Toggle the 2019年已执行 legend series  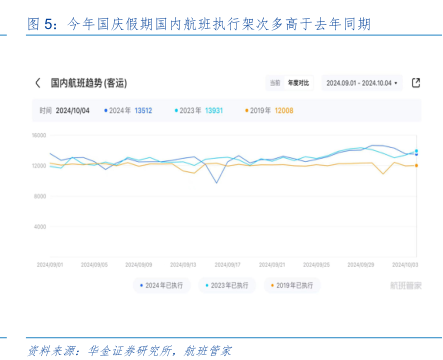coord(292,285)
